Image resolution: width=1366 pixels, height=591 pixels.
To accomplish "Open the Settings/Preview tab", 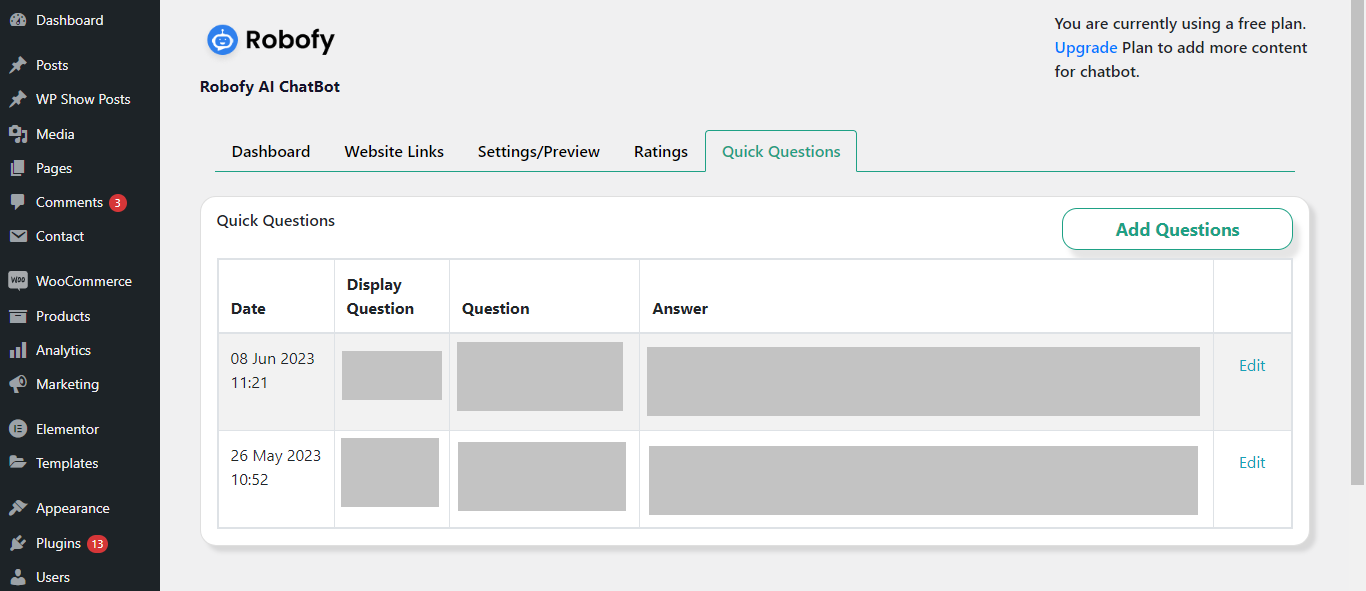I will click(x=539, y=152).
